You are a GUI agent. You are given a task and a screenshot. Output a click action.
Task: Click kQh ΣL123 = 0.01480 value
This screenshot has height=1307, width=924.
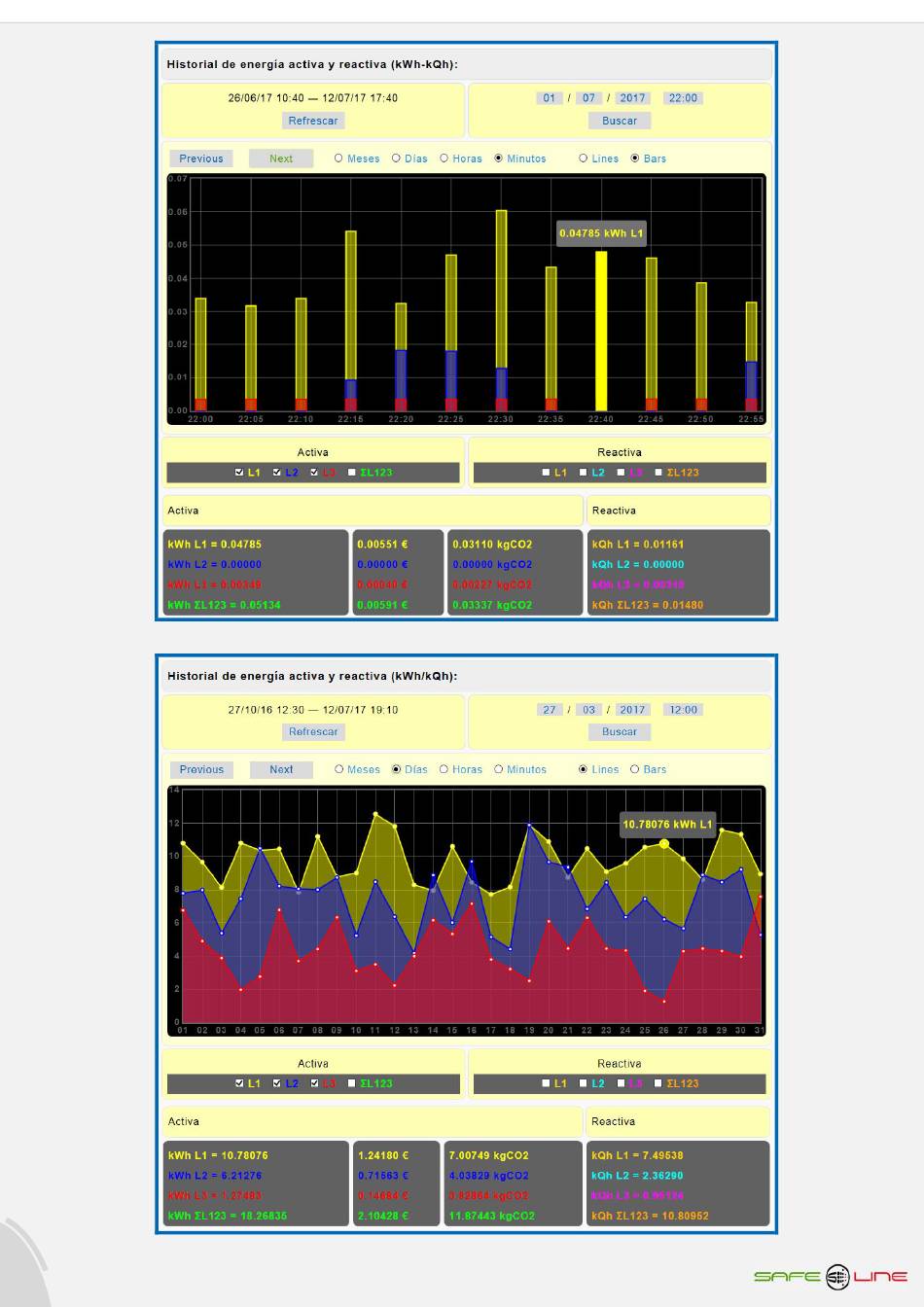pos(648,605)
